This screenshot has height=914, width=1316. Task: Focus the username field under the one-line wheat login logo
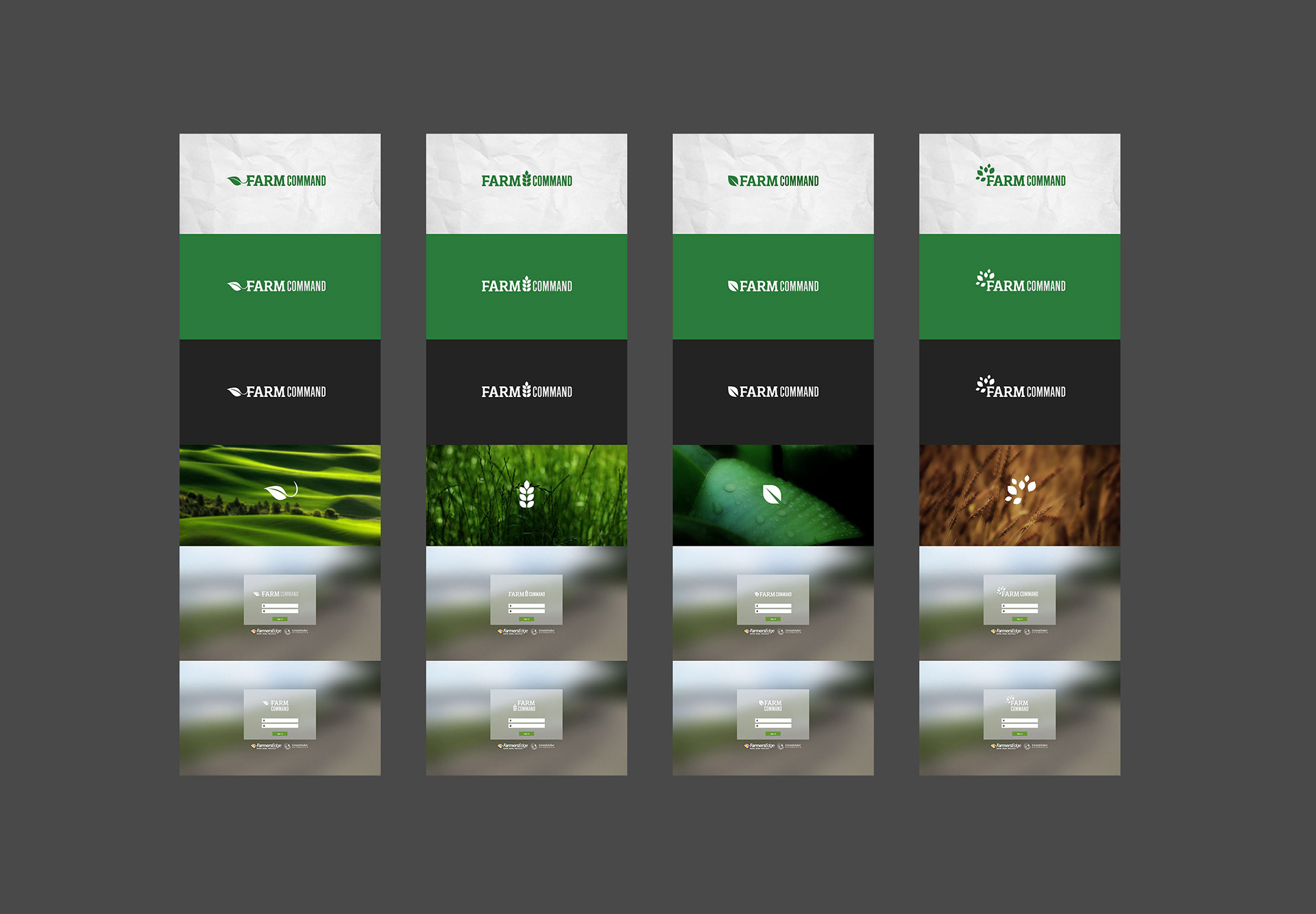[526, 605]
